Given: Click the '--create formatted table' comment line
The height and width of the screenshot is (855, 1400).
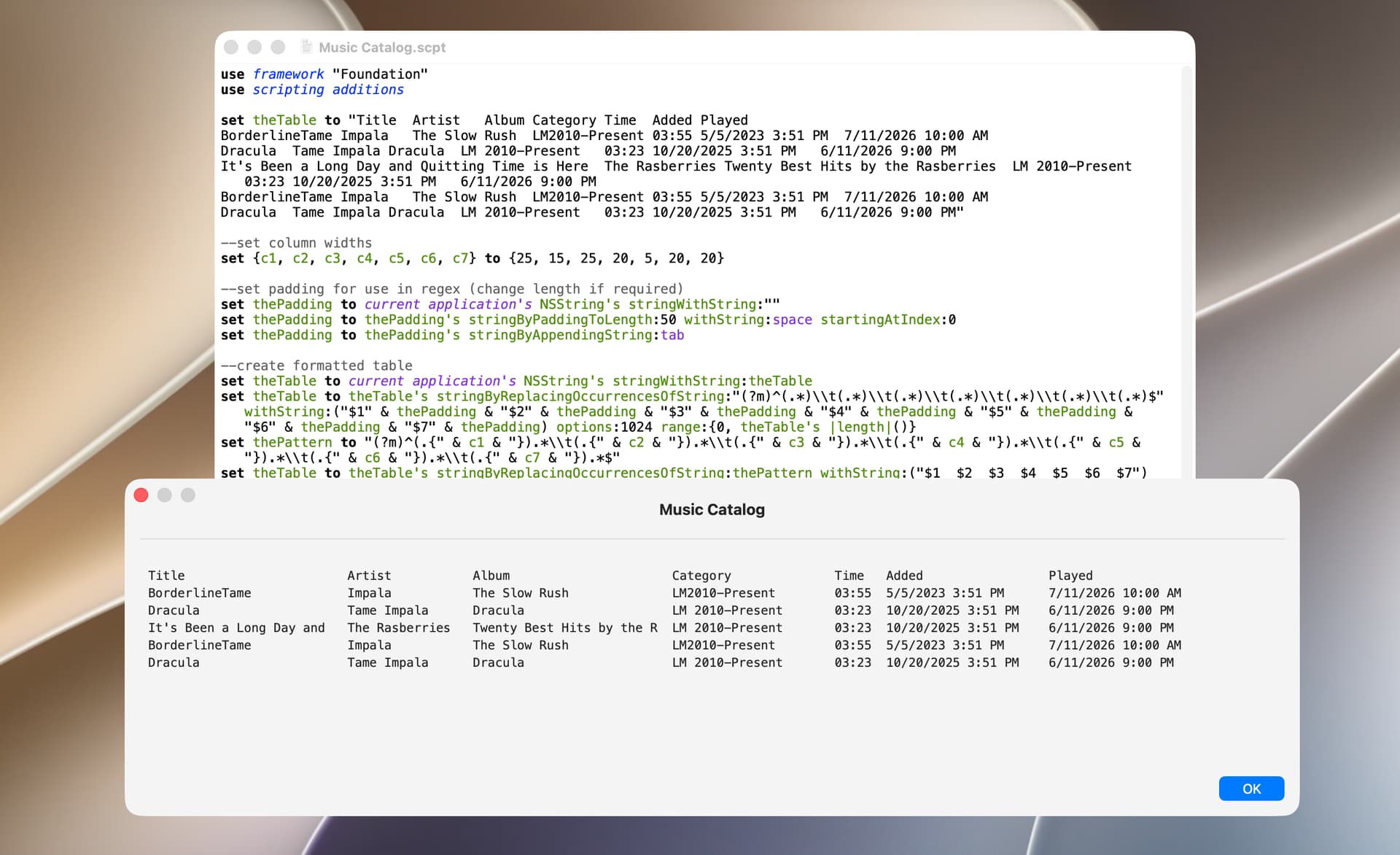Looking at the screenshot, I should tap(316, 365).
